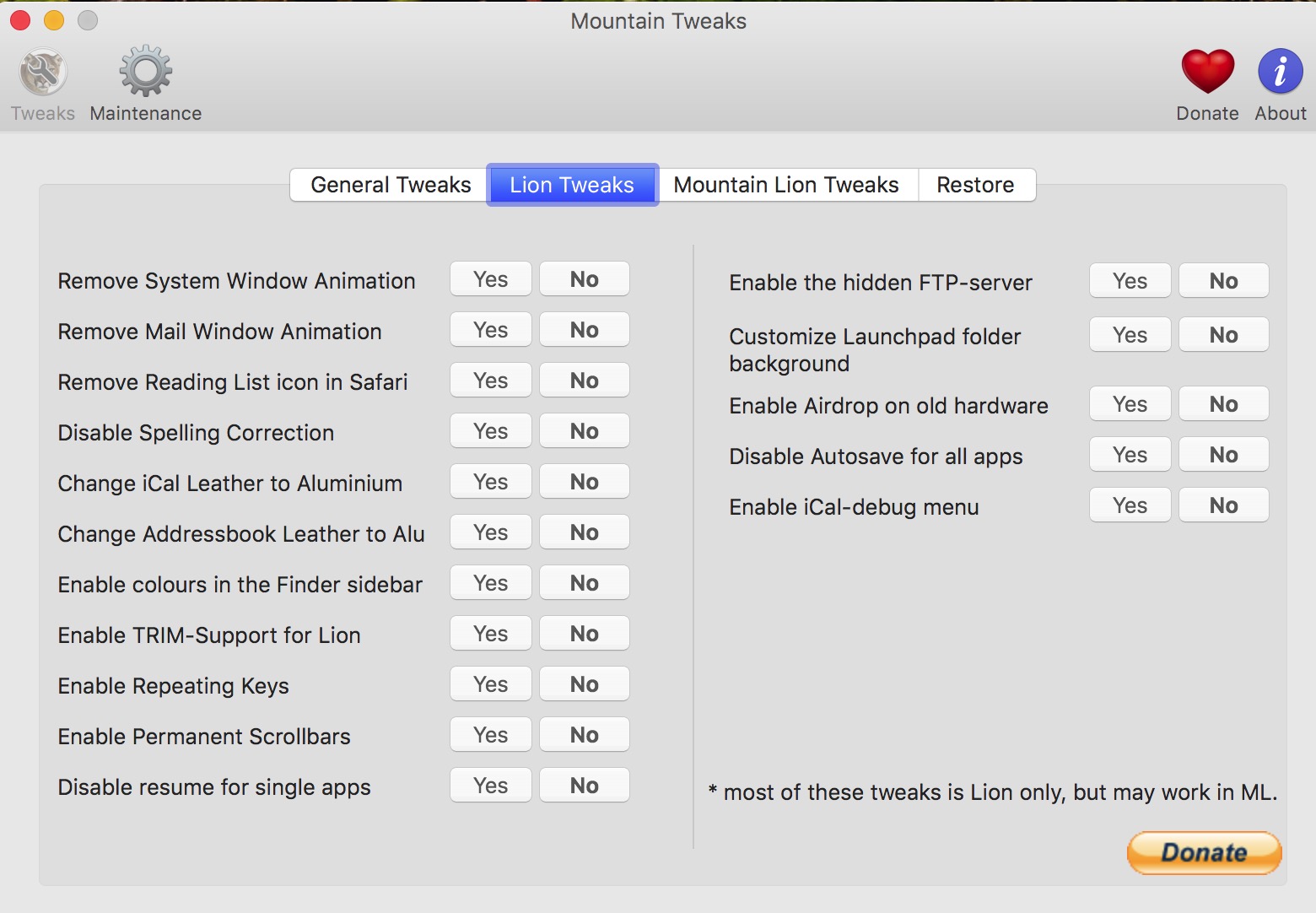This screenshot has height=913, width=1316.
Task: Choose No for Enable iCal-debug menu
Action: coord(1223,505)
